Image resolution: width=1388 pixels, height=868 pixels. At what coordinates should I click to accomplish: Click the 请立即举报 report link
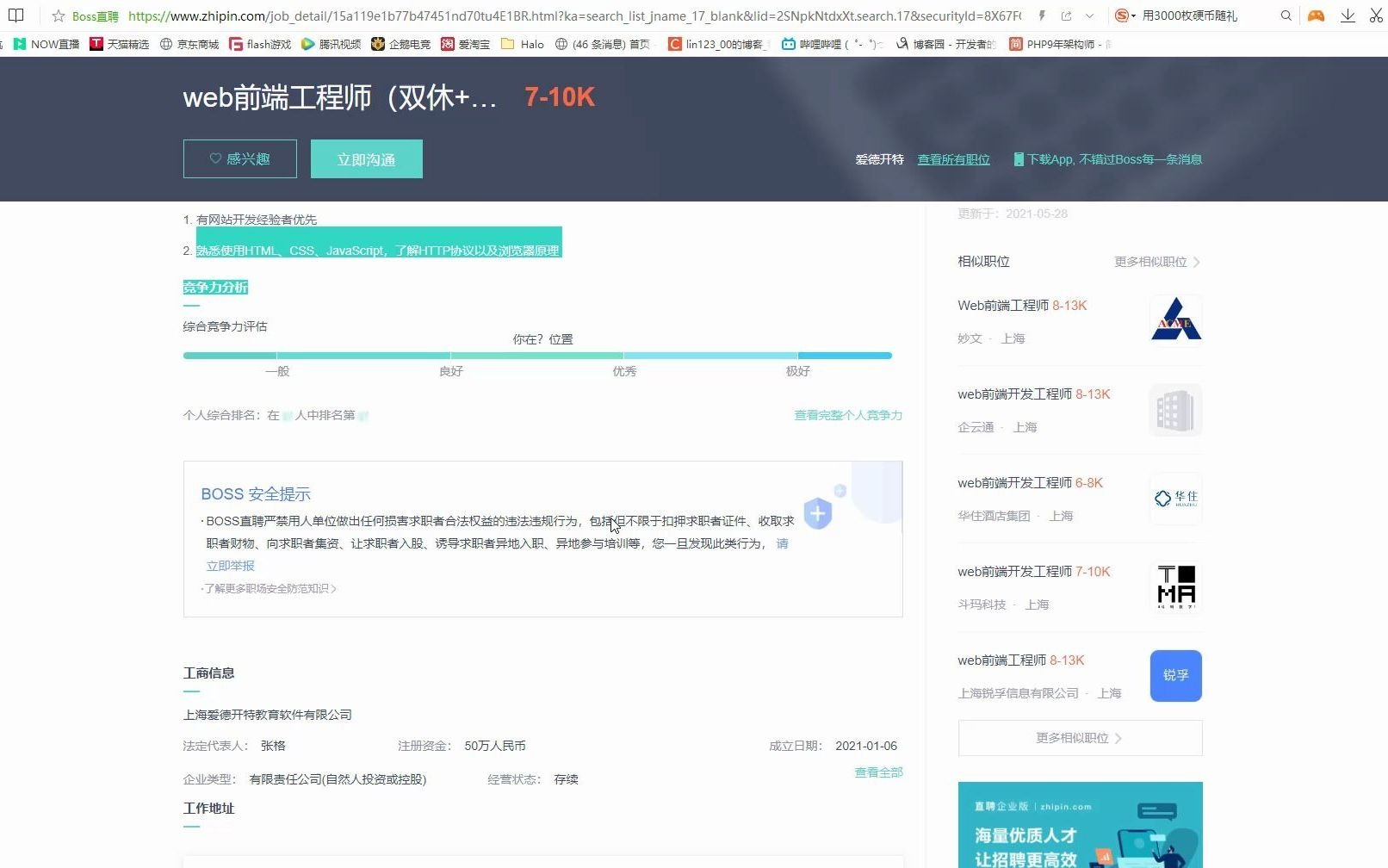[x=231, y=566]
